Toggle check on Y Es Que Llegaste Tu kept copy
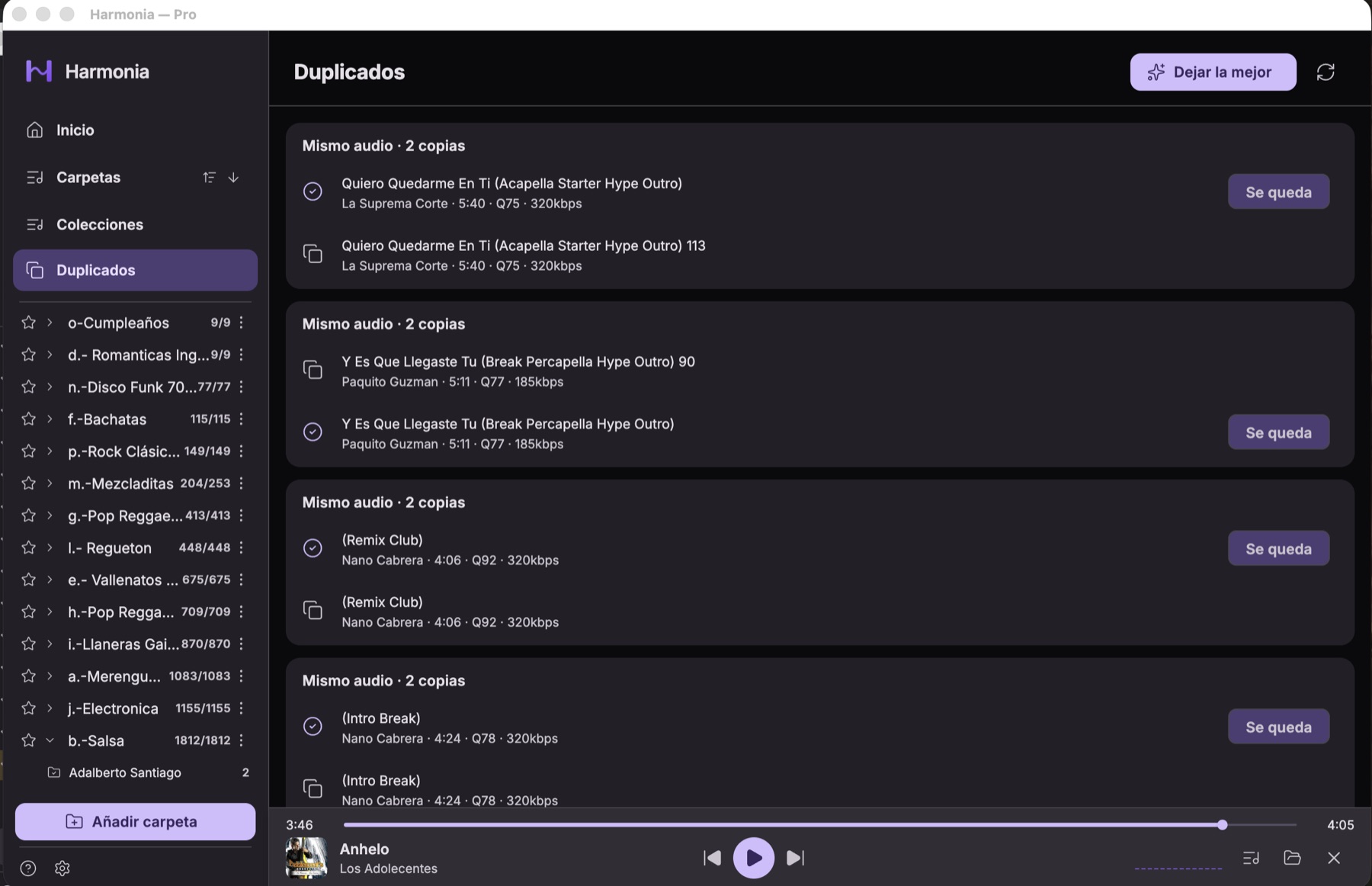1372x886 pixels. [x=313, y=432]
